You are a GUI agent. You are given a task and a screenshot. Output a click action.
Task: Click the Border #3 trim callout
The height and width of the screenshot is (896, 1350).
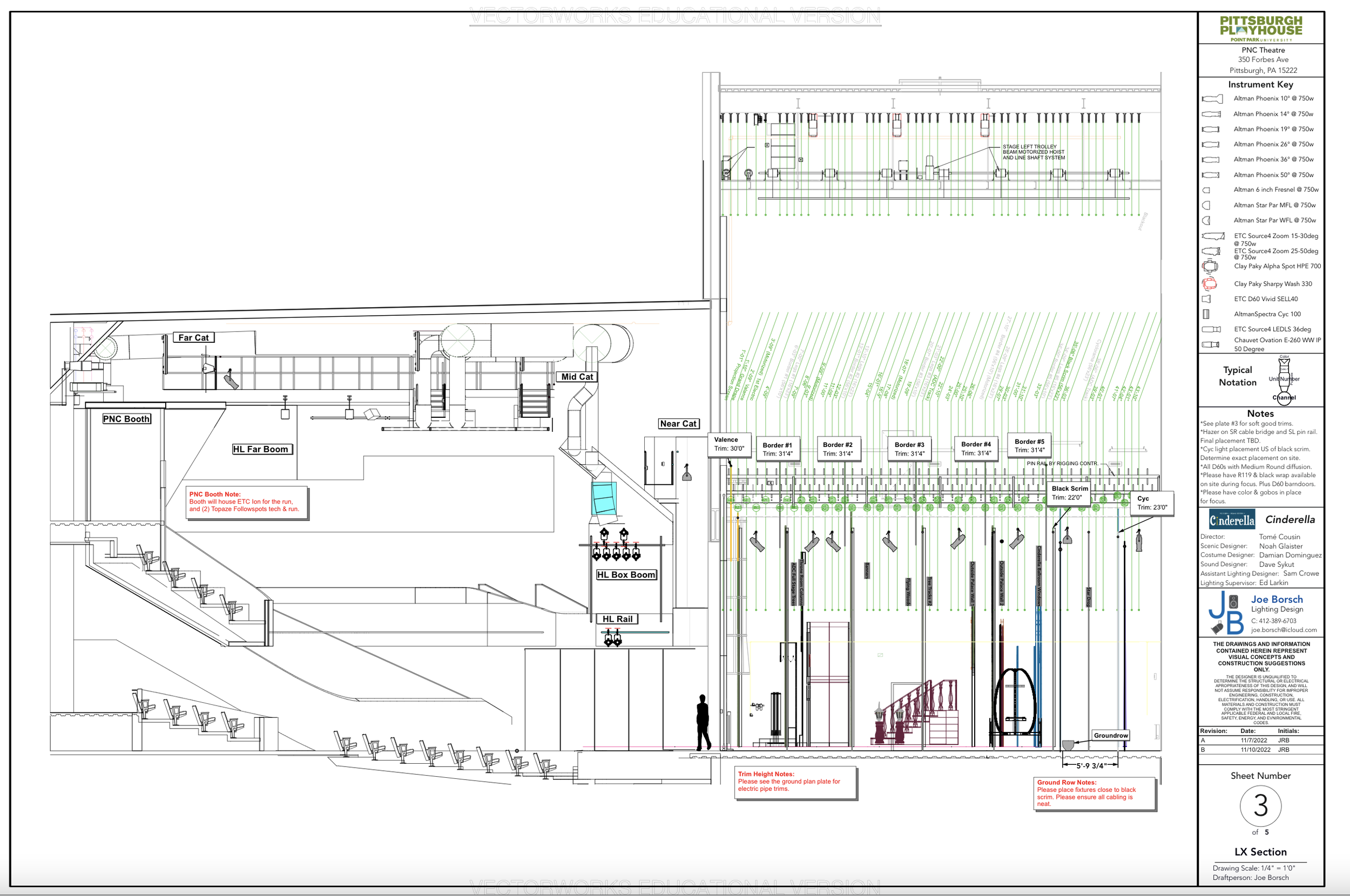click(x=909, y=449)
